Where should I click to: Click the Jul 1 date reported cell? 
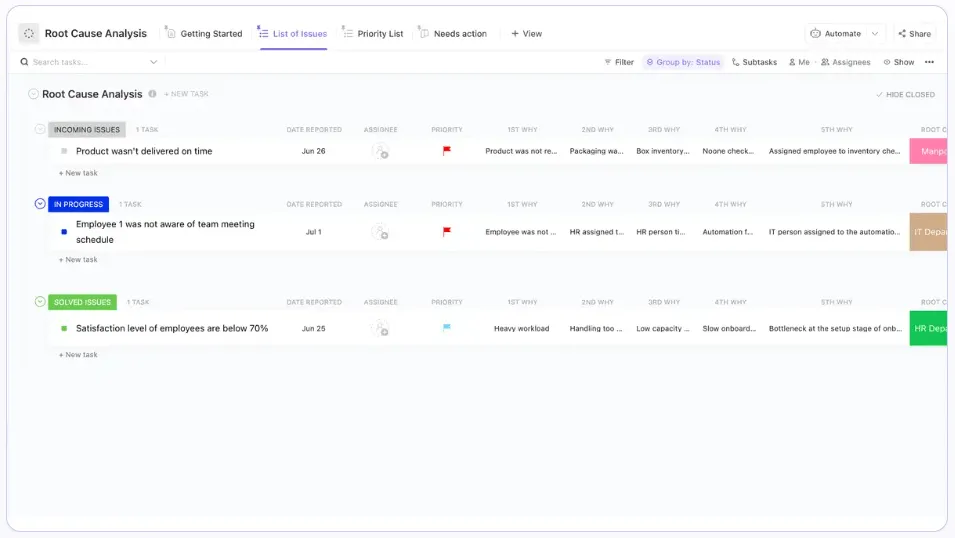point(313,232)
